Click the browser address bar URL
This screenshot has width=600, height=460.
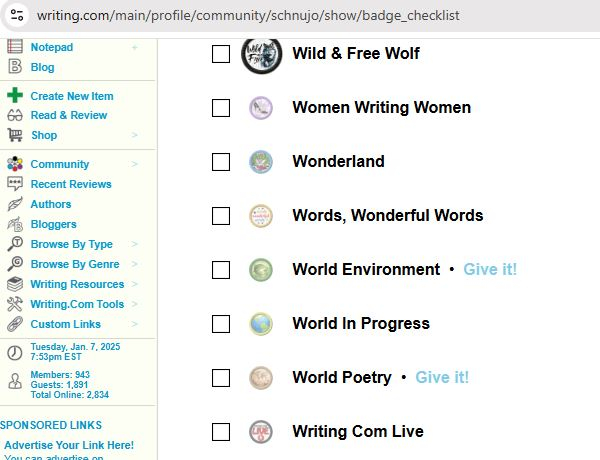click(x=248, y=15)
